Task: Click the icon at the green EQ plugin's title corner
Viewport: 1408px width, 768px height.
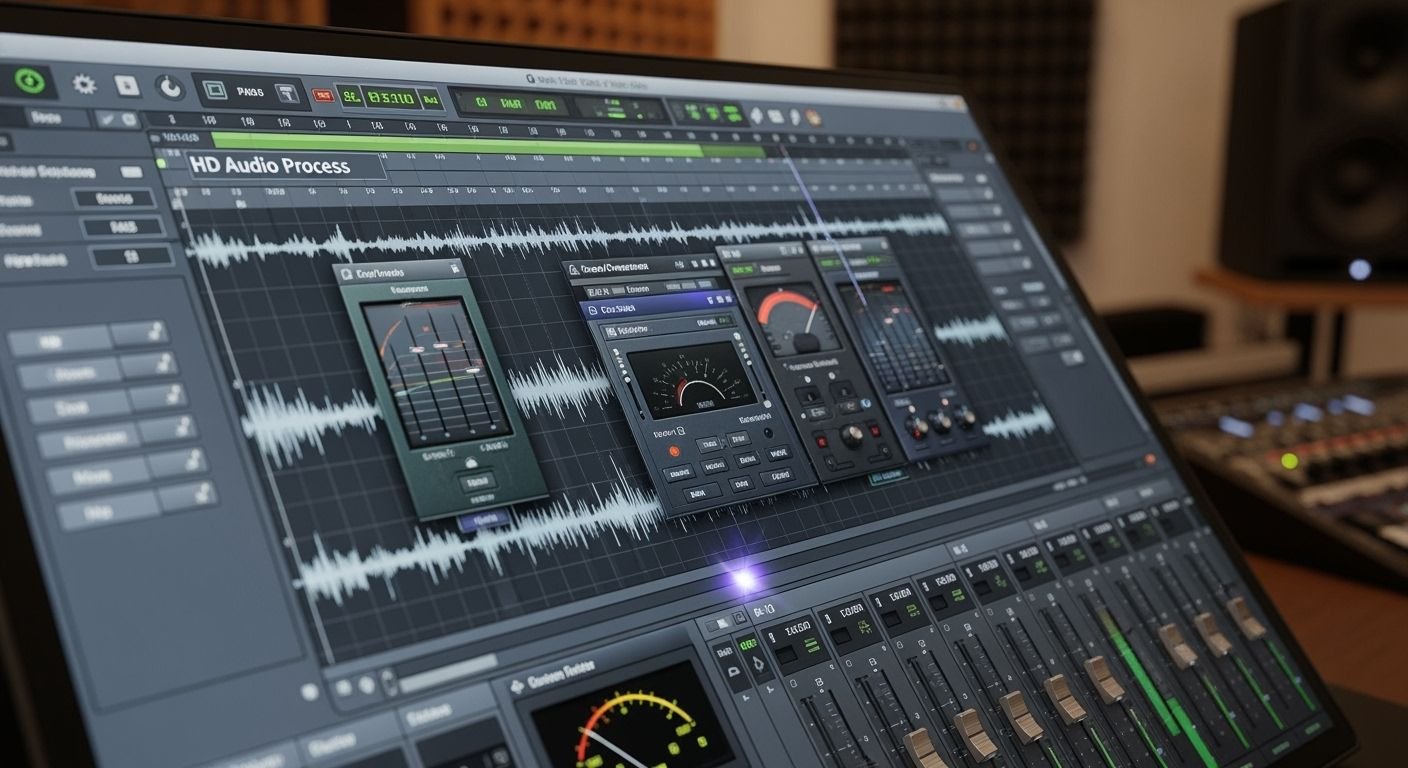Action: click(455, 267)
